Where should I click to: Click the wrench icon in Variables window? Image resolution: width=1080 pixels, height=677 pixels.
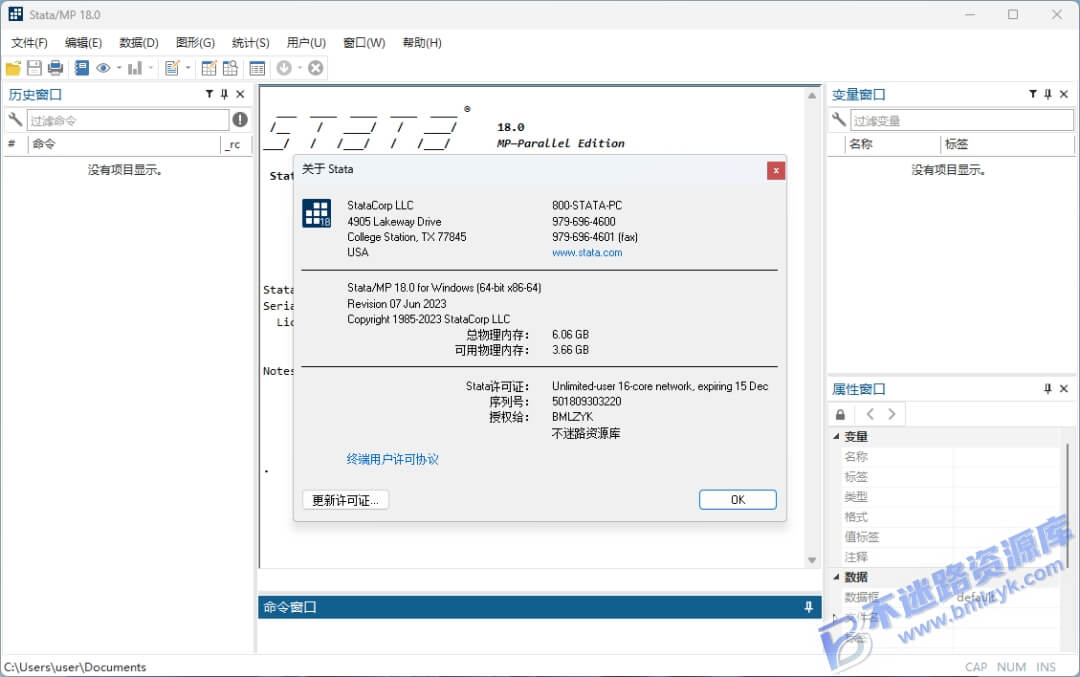tap(839, 120)
